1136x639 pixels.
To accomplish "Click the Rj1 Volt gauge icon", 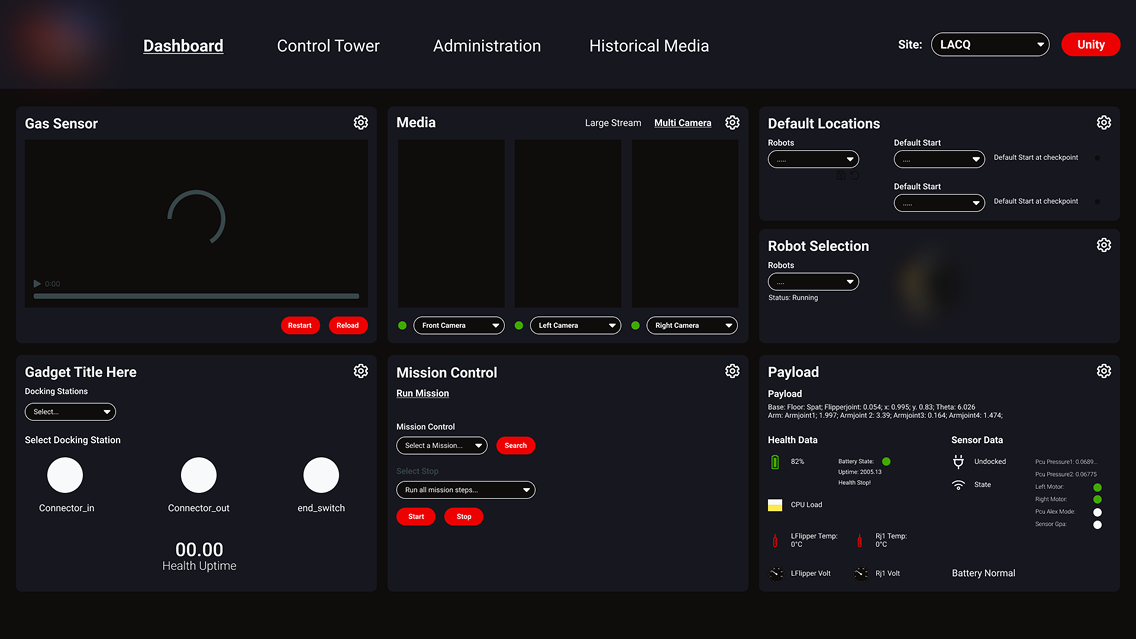I will pyautogui.click(x=861, y=573).
